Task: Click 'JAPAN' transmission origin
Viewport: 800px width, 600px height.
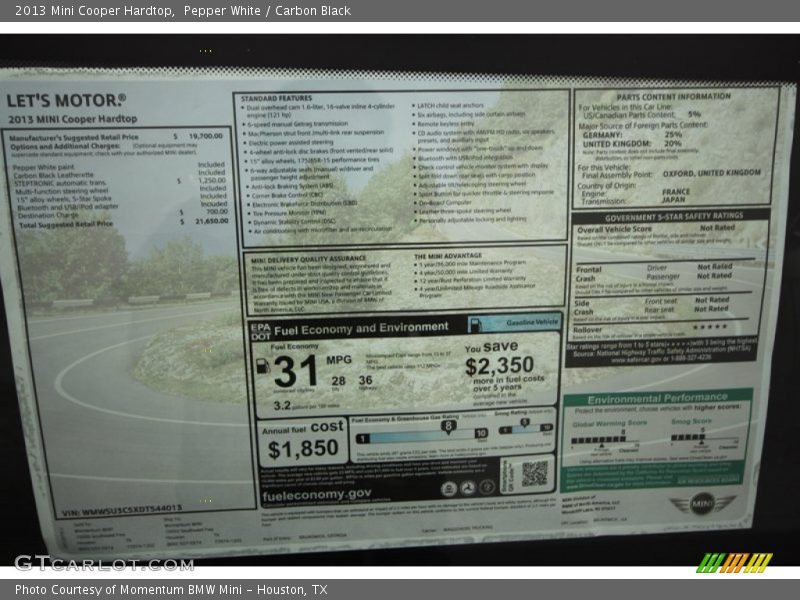Action: coord(673,199)
